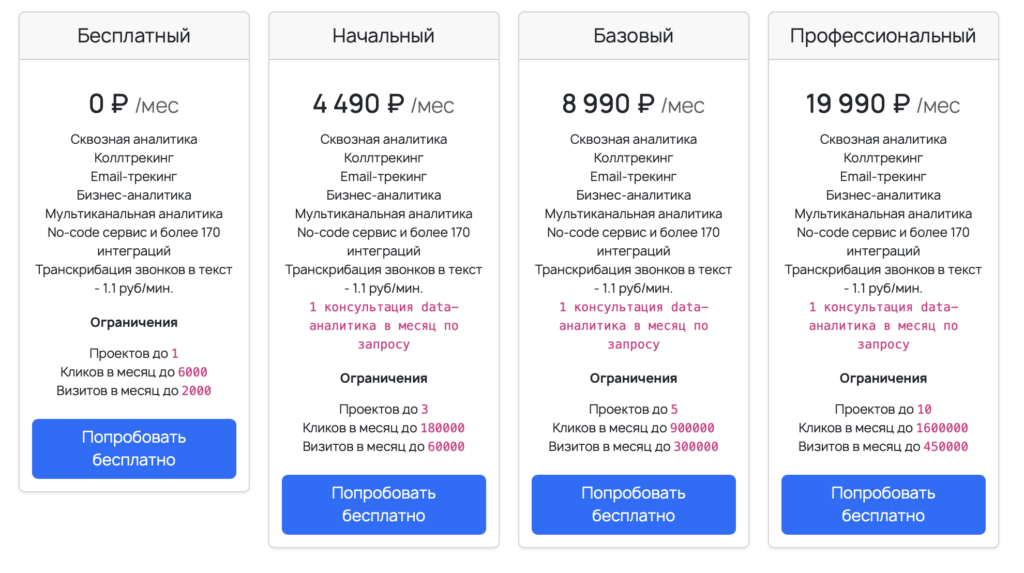The image size is (1024, 573).
Task: Click the "Базовый" card header
Action: click(633, 36)
